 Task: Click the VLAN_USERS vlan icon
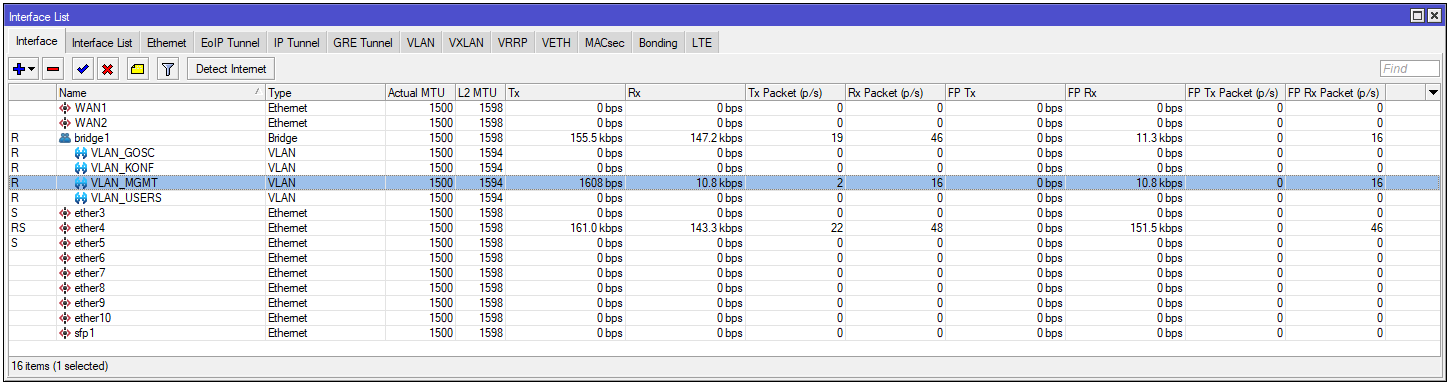pos(82,197)
